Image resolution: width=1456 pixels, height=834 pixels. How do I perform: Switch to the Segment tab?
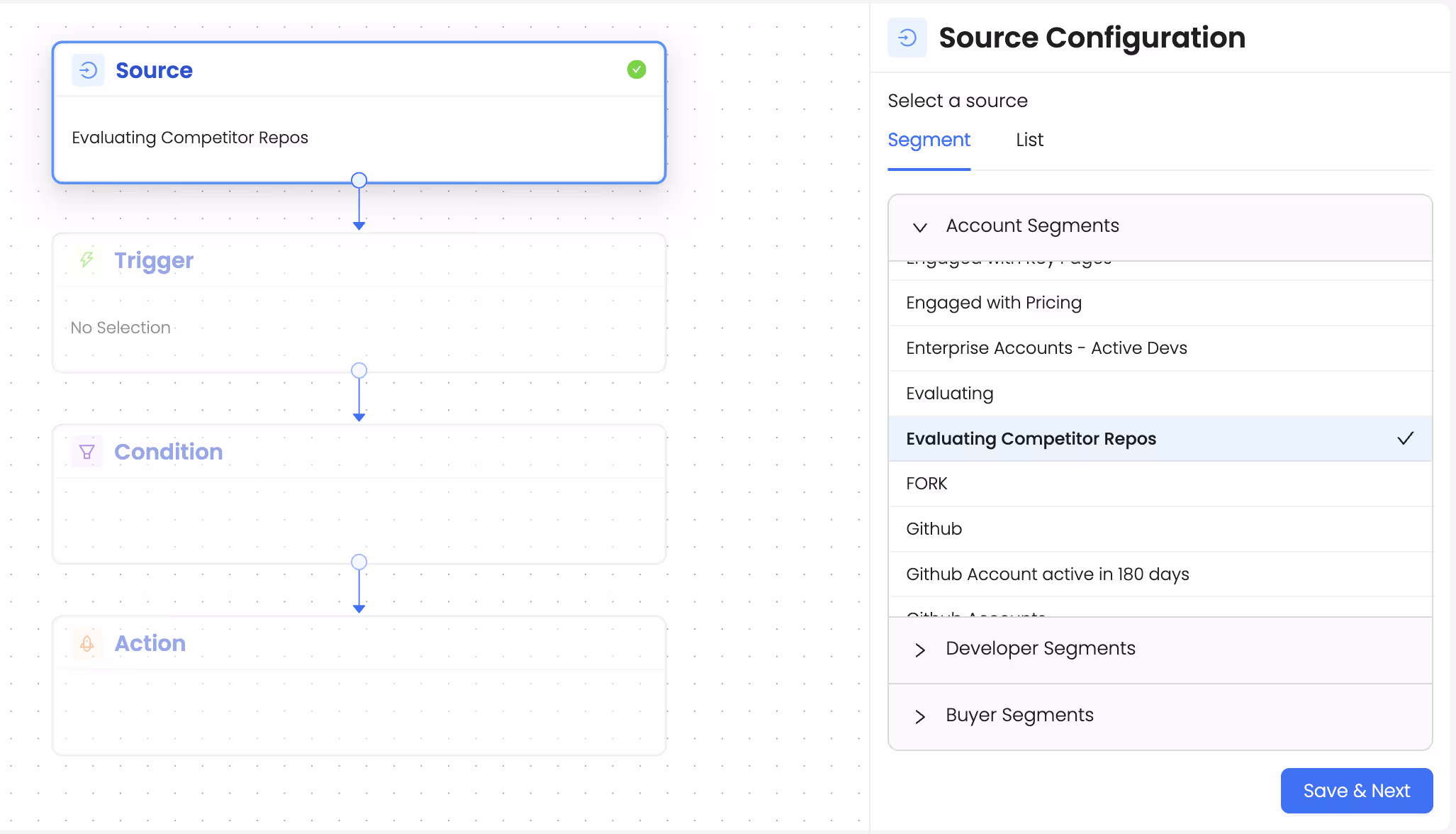tap(929, 140)
